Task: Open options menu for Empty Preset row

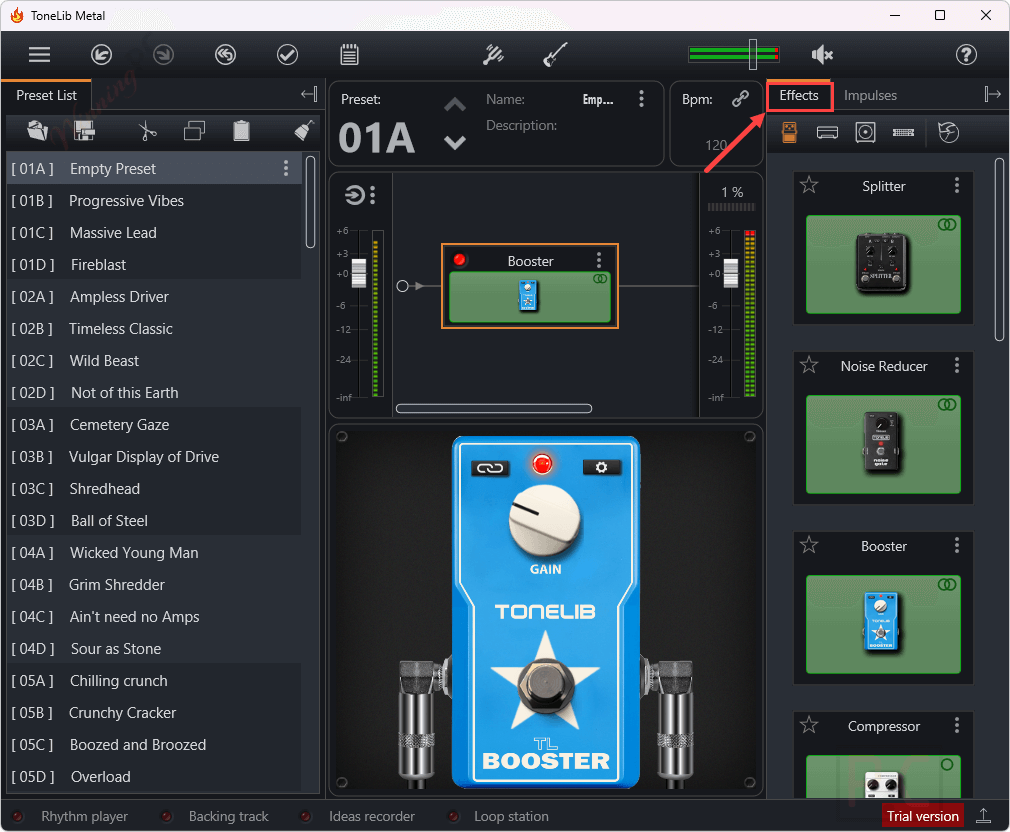Action: [286, 169]
